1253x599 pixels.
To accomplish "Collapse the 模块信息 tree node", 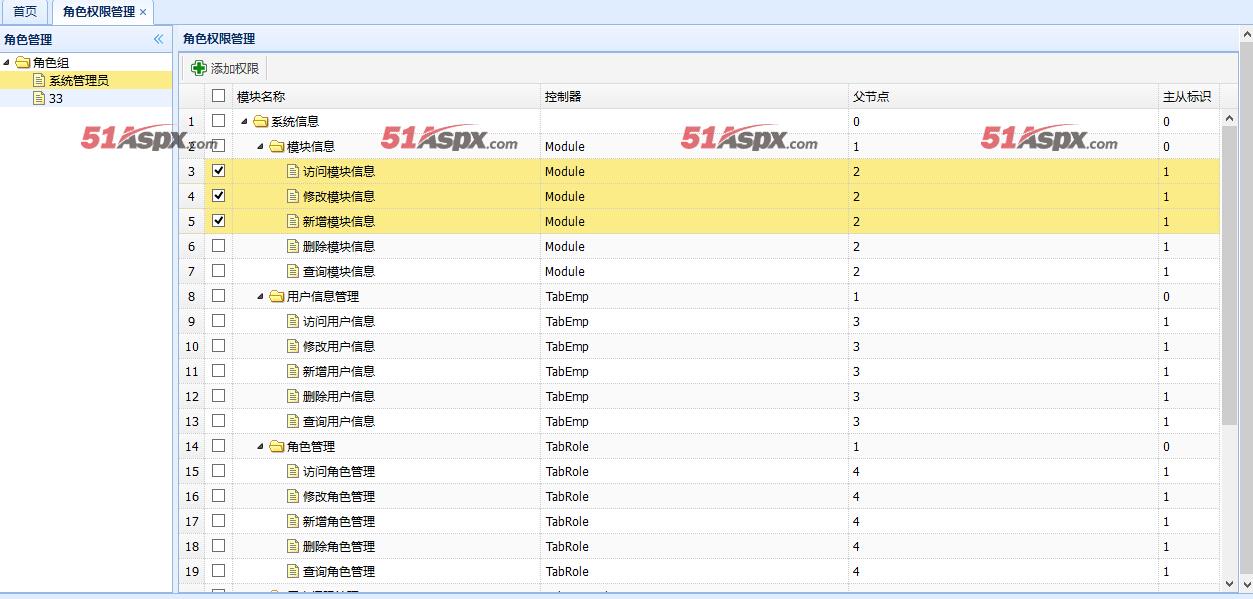I will 261,147.
